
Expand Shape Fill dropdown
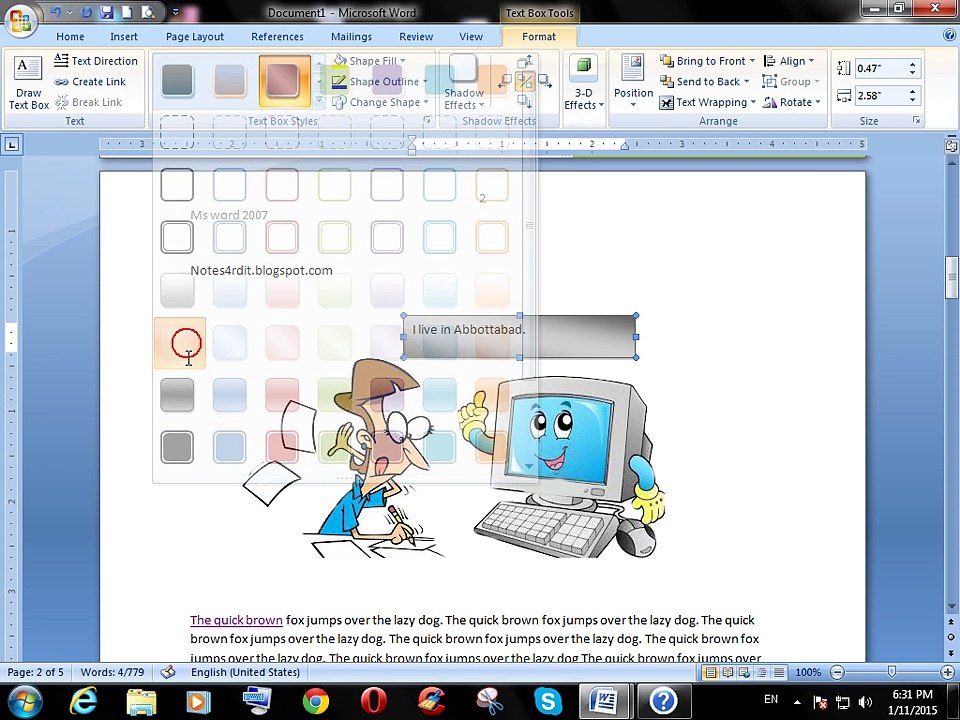tap(403, 61)
